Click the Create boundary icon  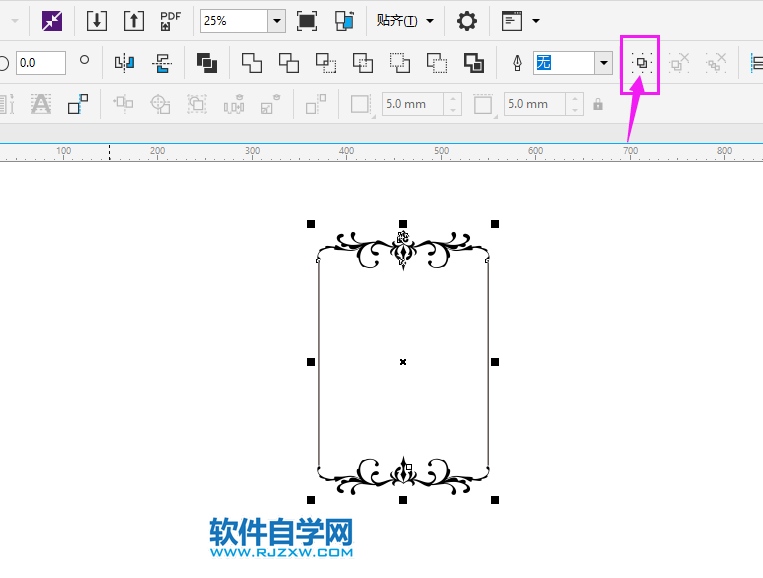click(x=473, y=63)
